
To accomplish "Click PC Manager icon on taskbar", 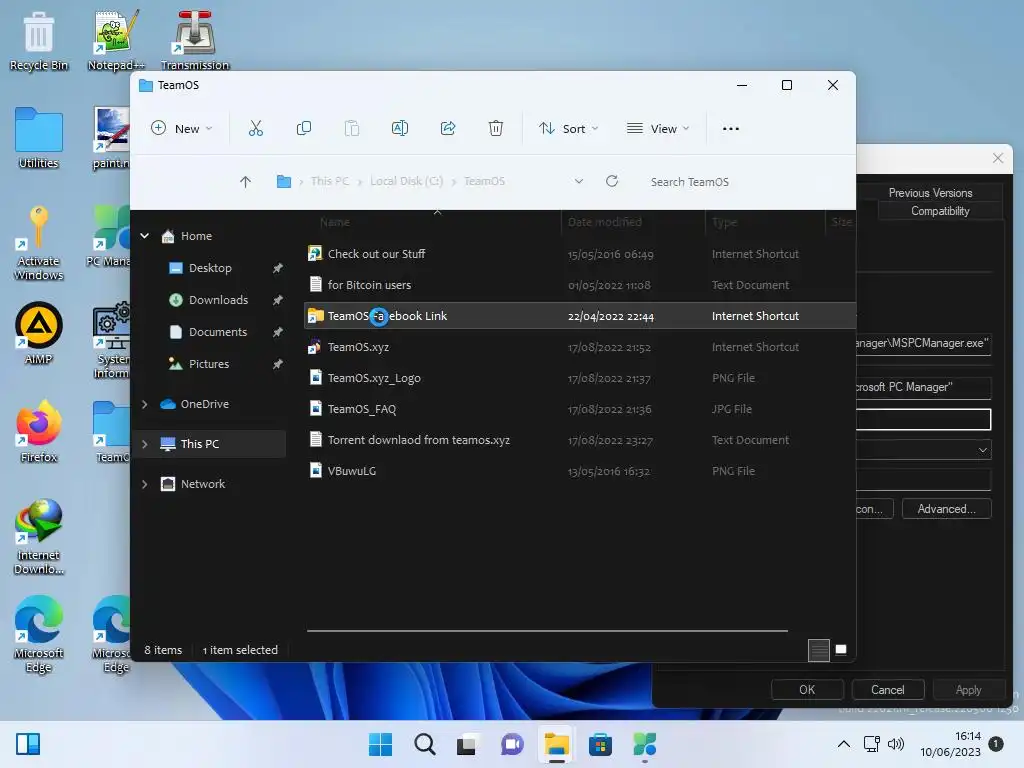I will click(x=644, y=744).
